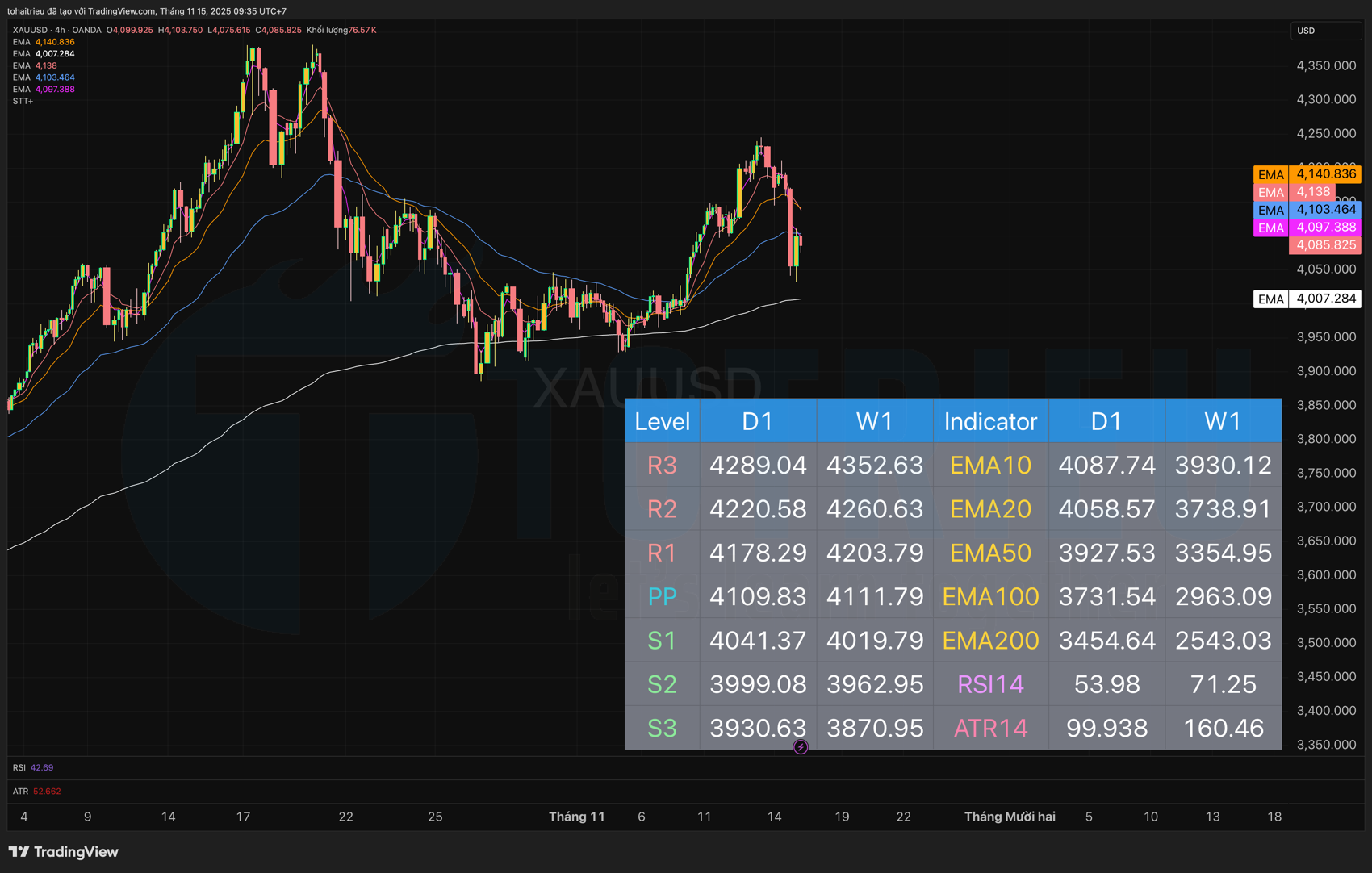Viewport: 1372px width, 873px height.
Task: Select the orange EMA 4,140.836 price label
Action: pos(1325,174)
